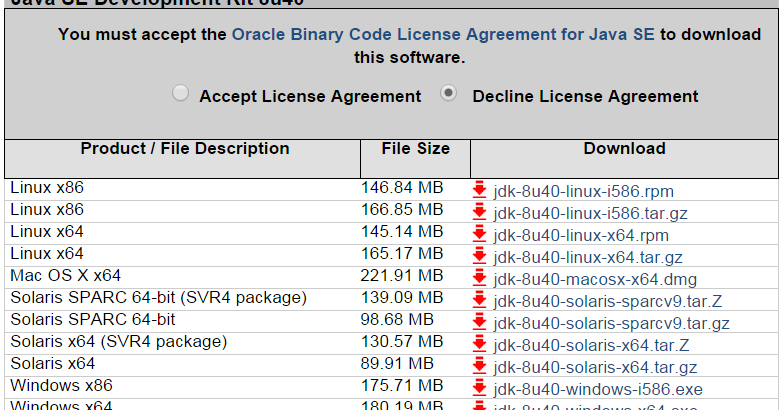Viewport: 782px width, 410px height.
Task: Click download icon beside jdk-8u40-solaris-sparcv9.tar.Z
Action: pyautogui.click(x=479, y=301)
